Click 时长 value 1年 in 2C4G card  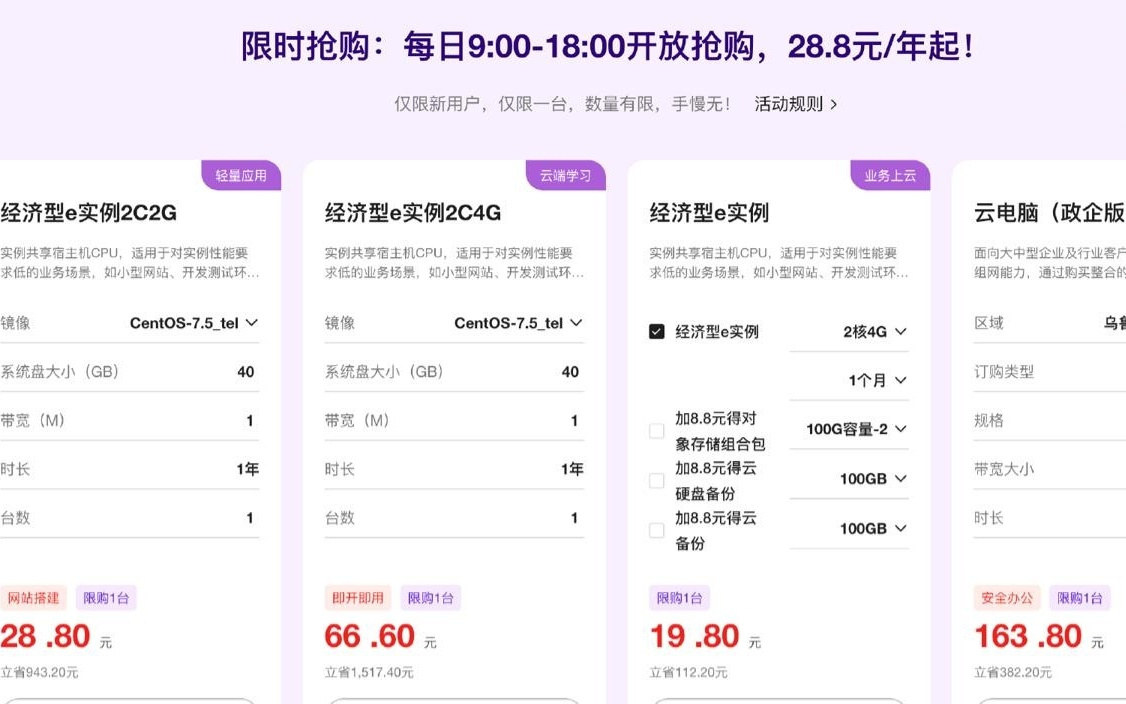click(572, 470)
